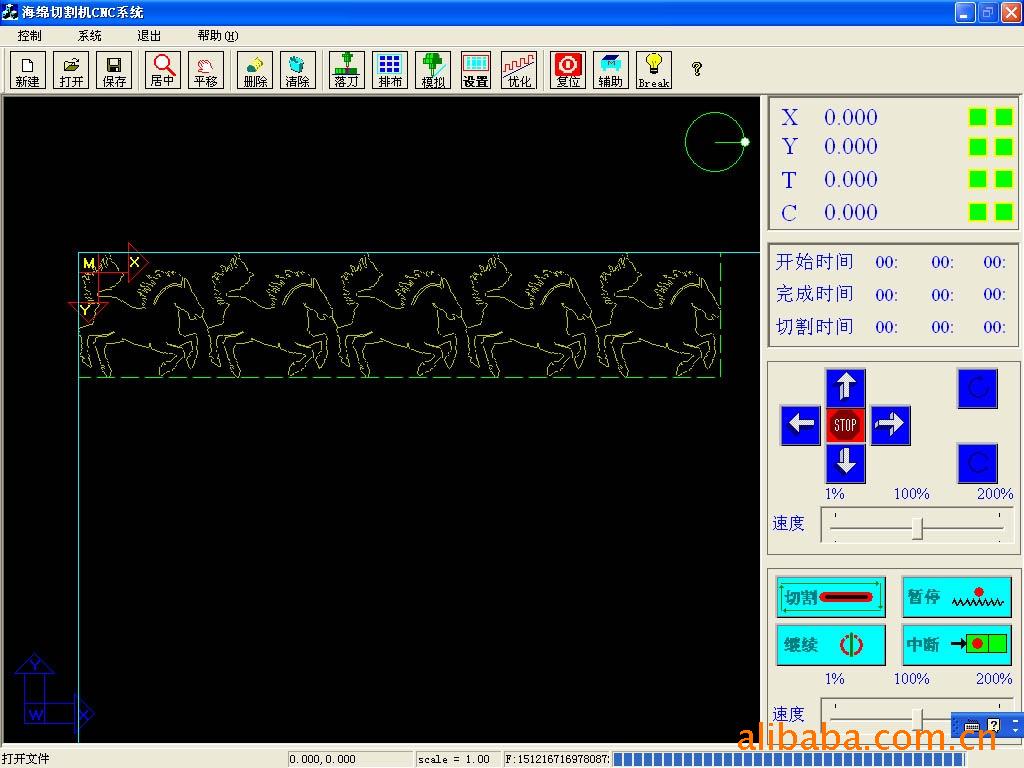This screenshot has width=1024, height=768.
Task: Click the first green indicator beside X
Action: [x=977, y=117]
